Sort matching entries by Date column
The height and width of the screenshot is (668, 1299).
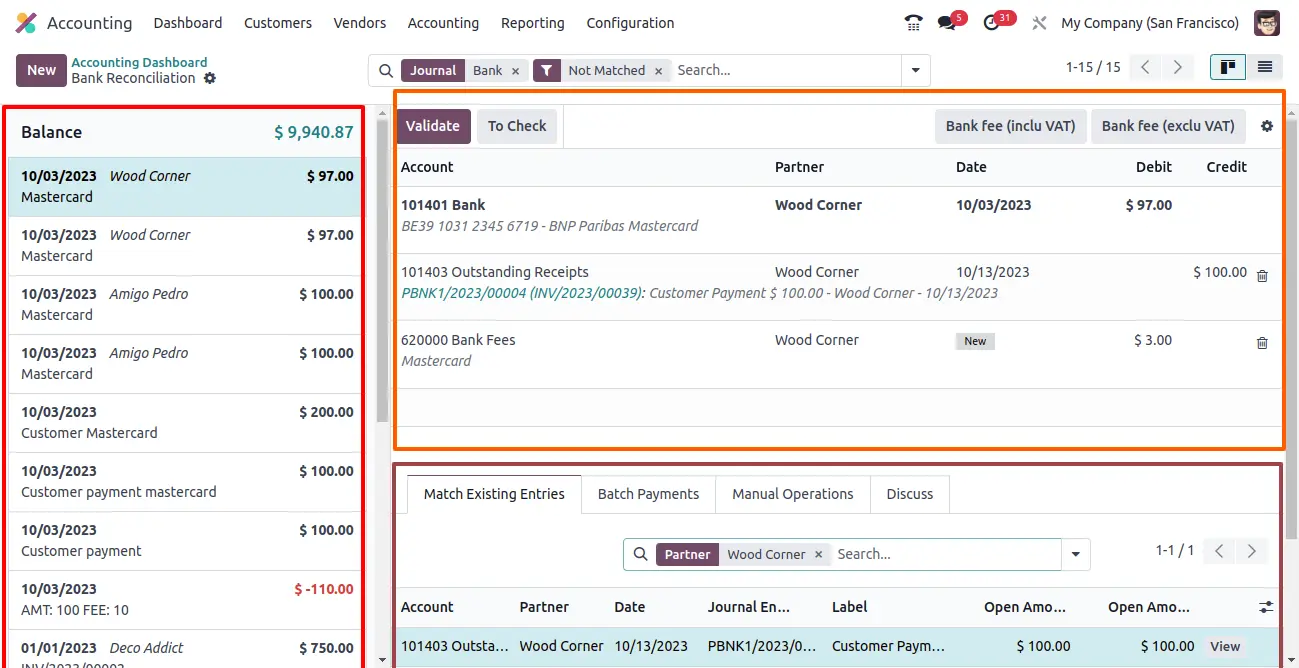[630, 607]
